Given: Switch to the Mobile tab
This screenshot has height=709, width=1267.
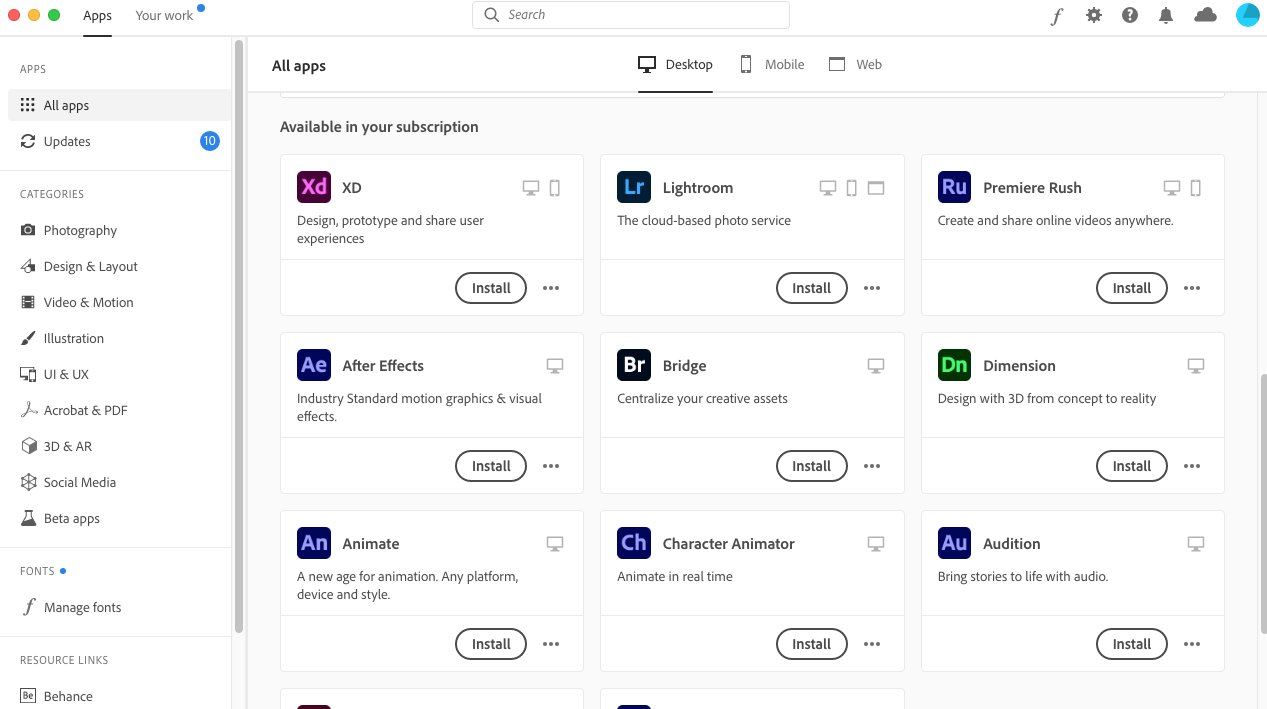Looking at the screenshot, I should (x=771, y=64).
